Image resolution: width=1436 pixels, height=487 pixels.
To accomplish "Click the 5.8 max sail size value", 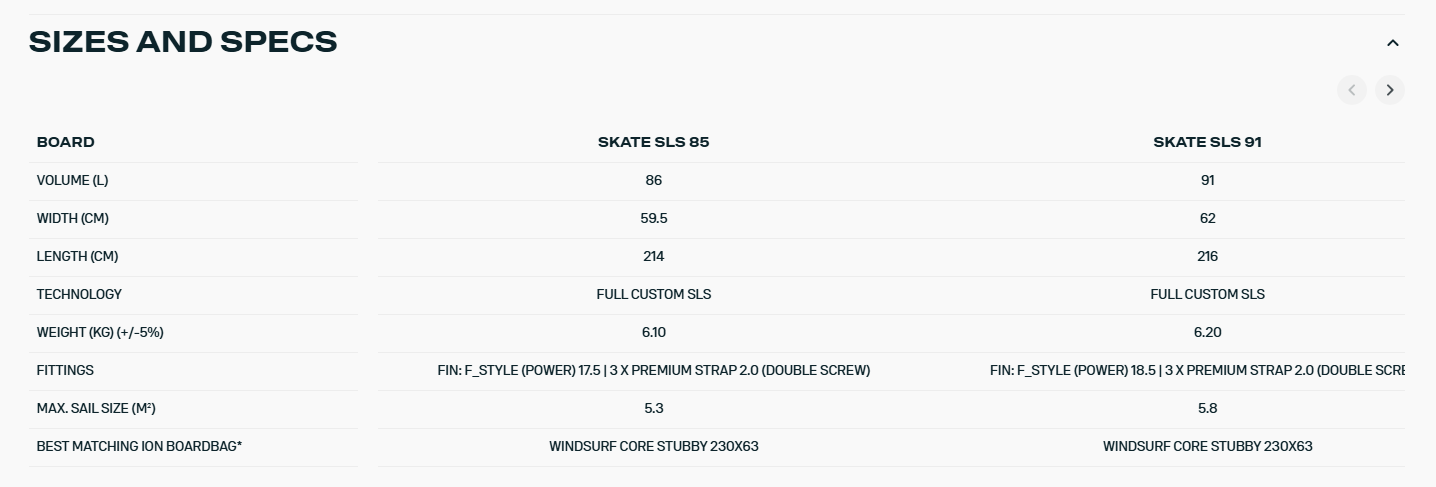I will coord(1207,408).
